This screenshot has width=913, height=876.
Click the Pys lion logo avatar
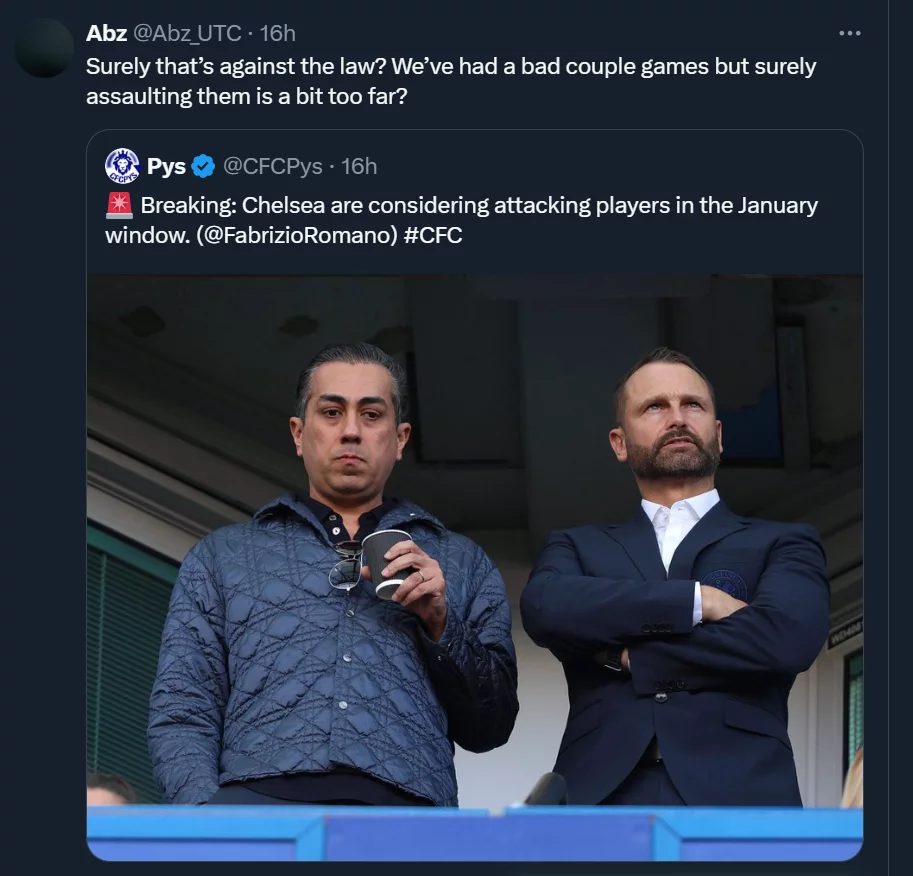pyautogui.click(x=122, y=166)
